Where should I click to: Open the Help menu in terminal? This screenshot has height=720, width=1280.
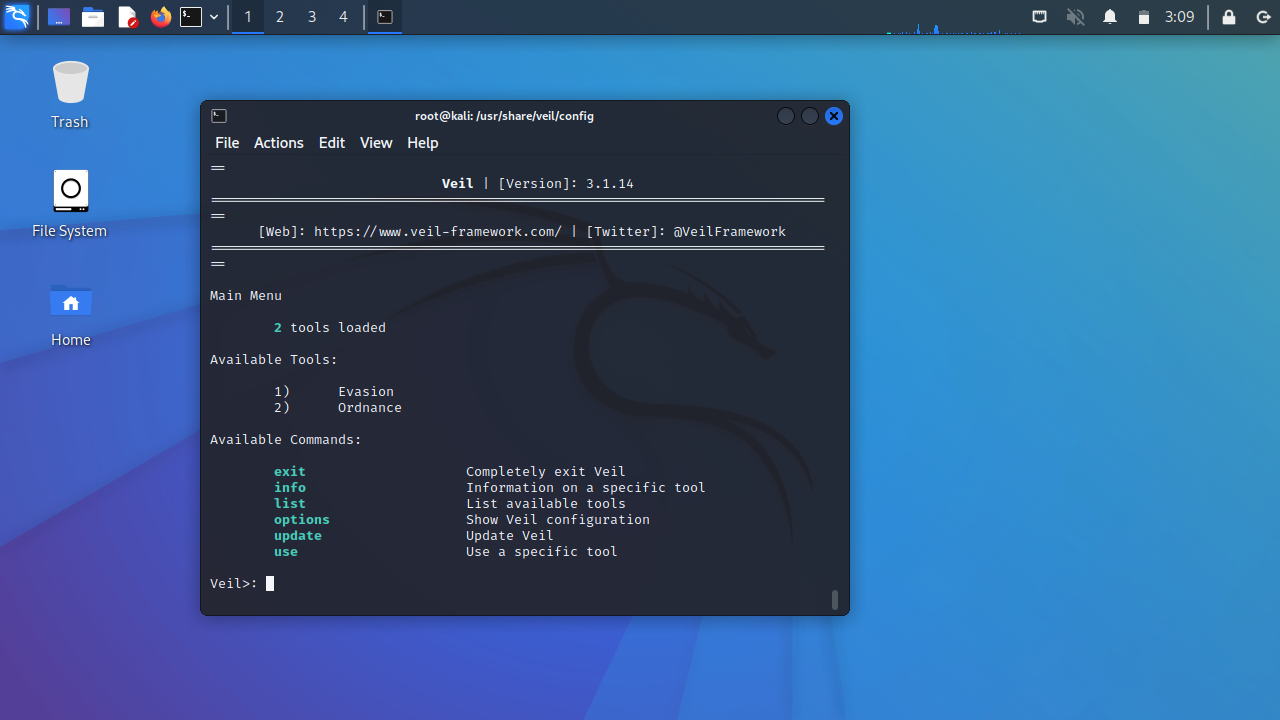[x=422, y=143]
